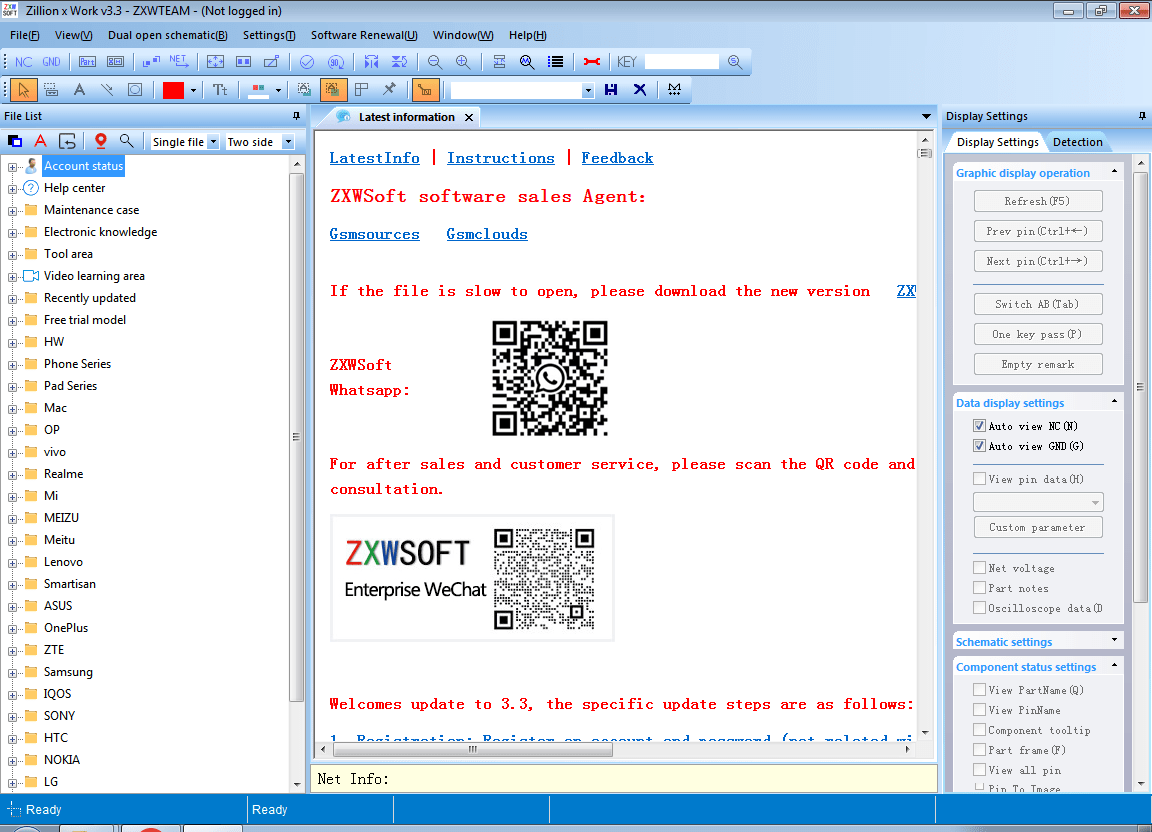Click the horizontal mirror flip icon
The image size is (1152, 832).
[x=372, y=62]
